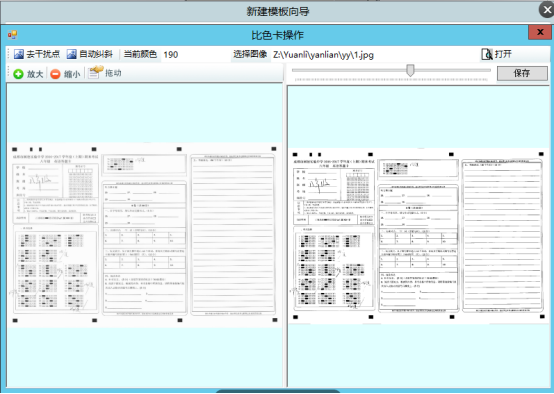Click the app icon in 比色卡操作 title bar

(x=12, y=35)
